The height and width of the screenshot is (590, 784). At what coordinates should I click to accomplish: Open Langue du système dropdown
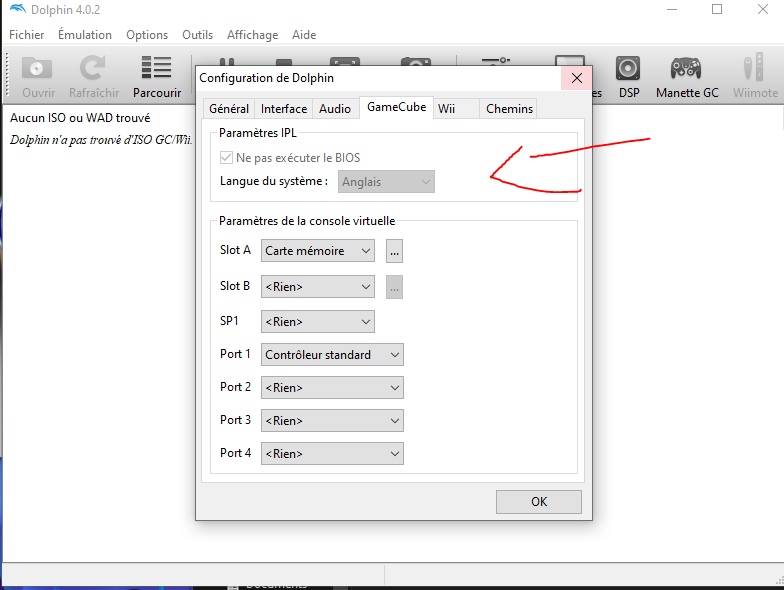click(386, 182)
